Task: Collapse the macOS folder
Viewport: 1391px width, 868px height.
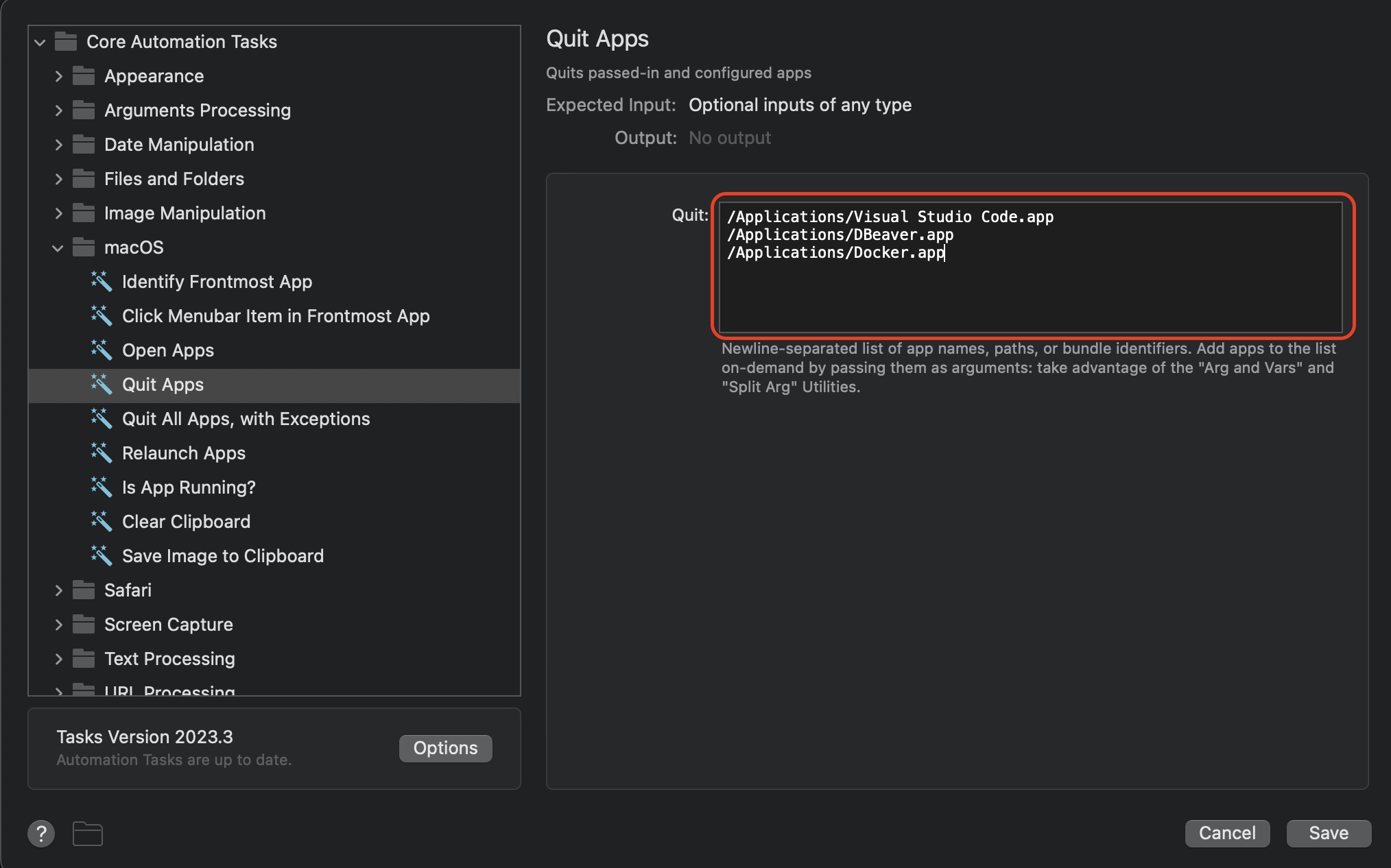Action: (58, 248)
